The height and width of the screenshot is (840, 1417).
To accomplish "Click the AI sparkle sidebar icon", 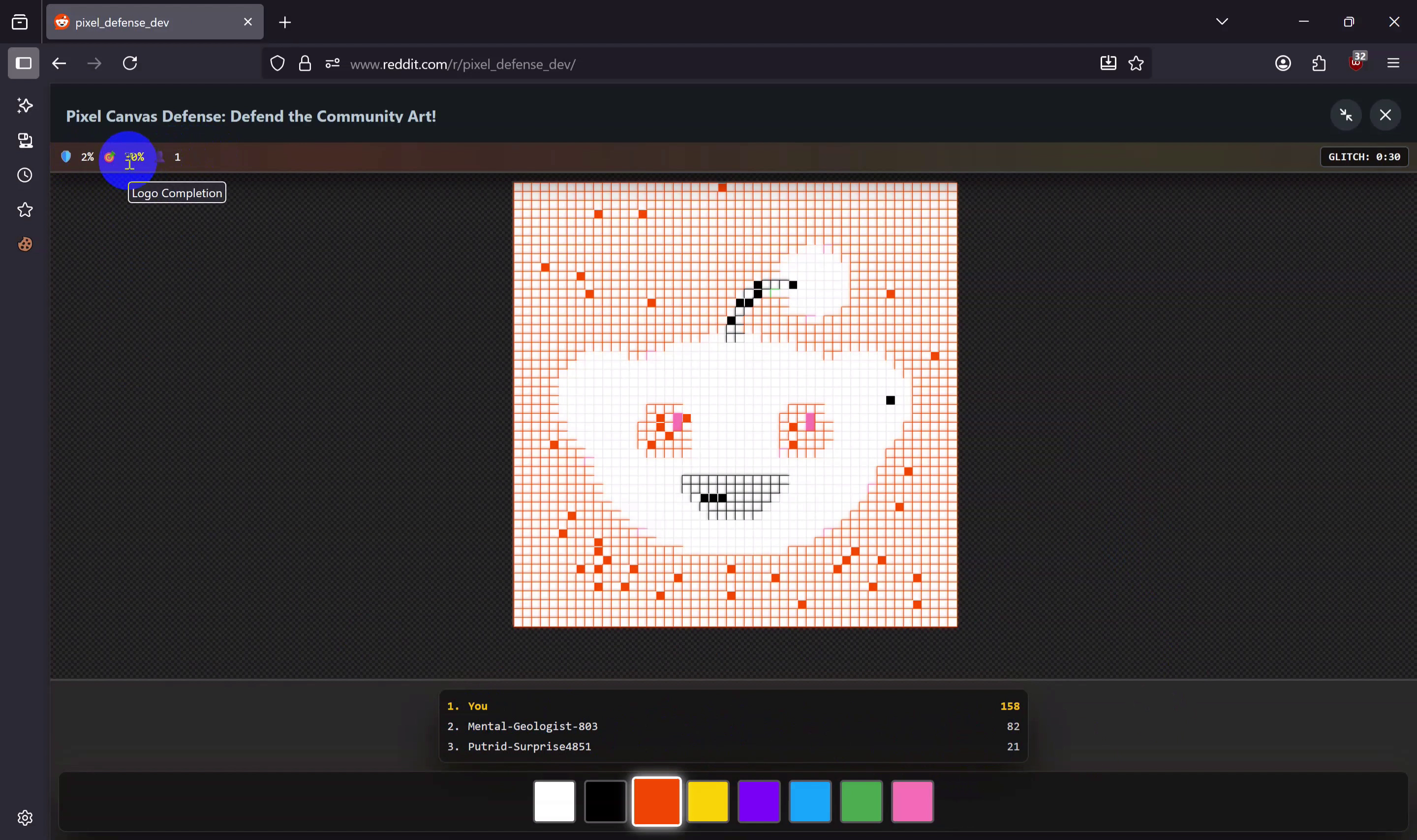I will click(25, 105).
